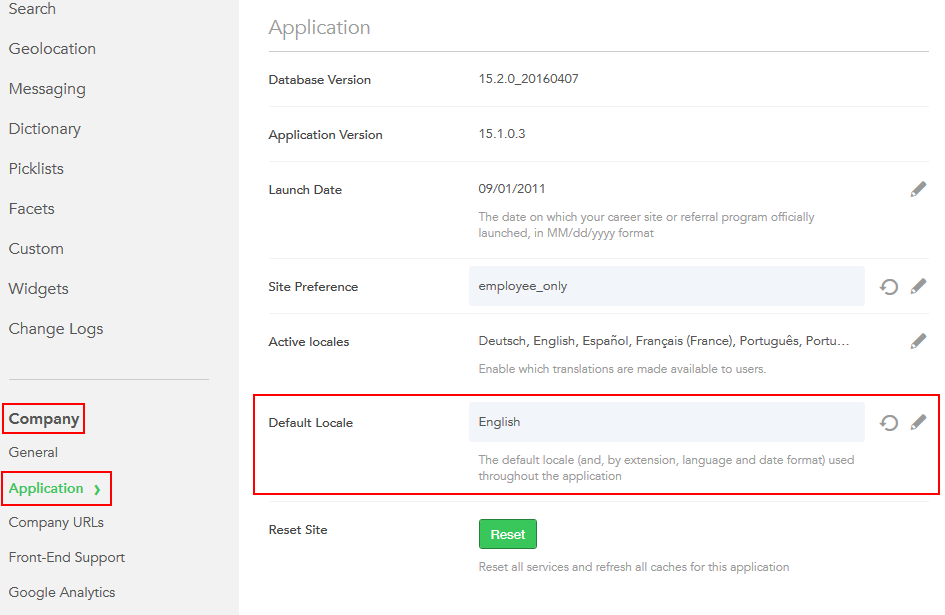Open the Geolocation settings section
Screen dimensions: 945x615
52,49
